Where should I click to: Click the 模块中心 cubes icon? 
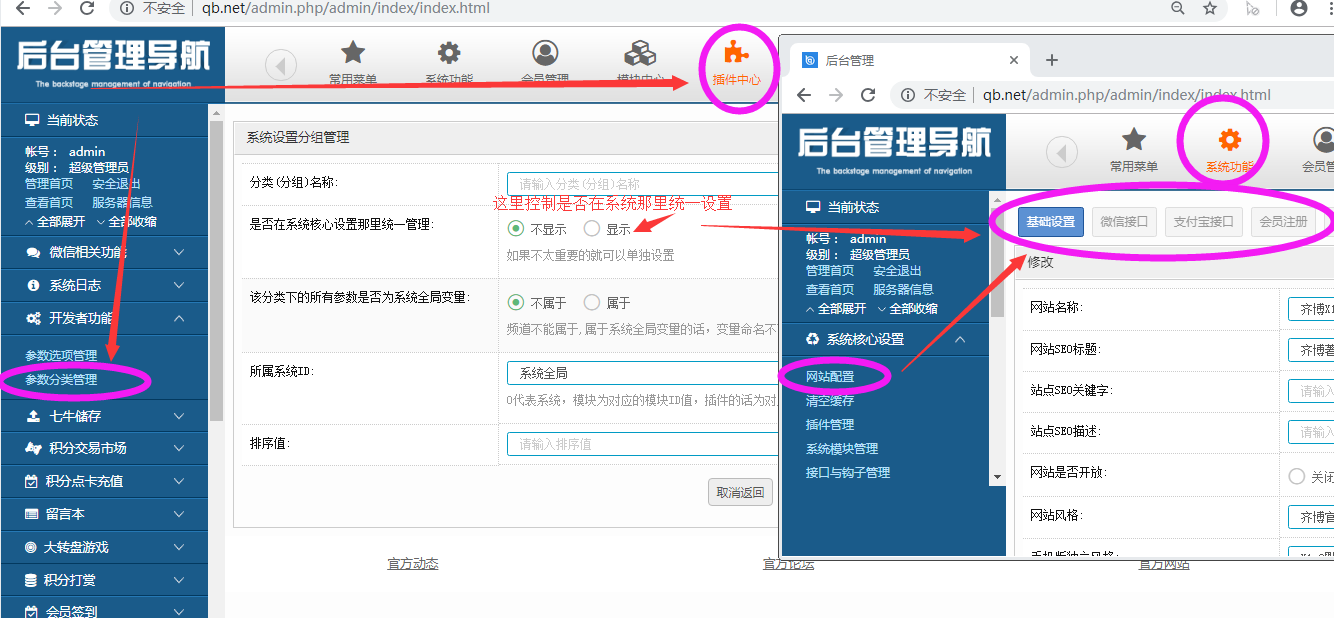coord(640,54)
